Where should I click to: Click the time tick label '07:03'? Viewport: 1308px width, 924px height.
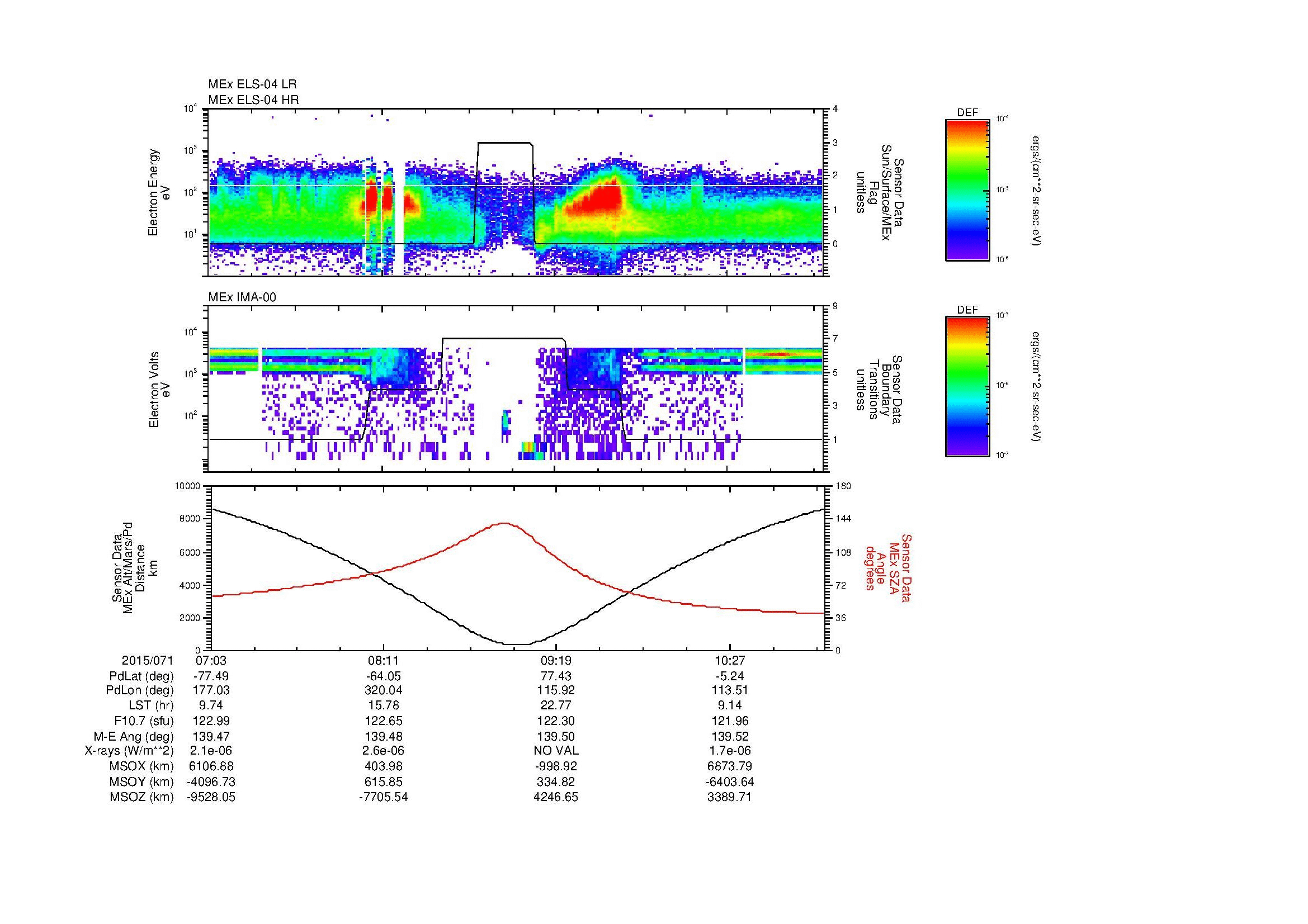click(211, 661)
